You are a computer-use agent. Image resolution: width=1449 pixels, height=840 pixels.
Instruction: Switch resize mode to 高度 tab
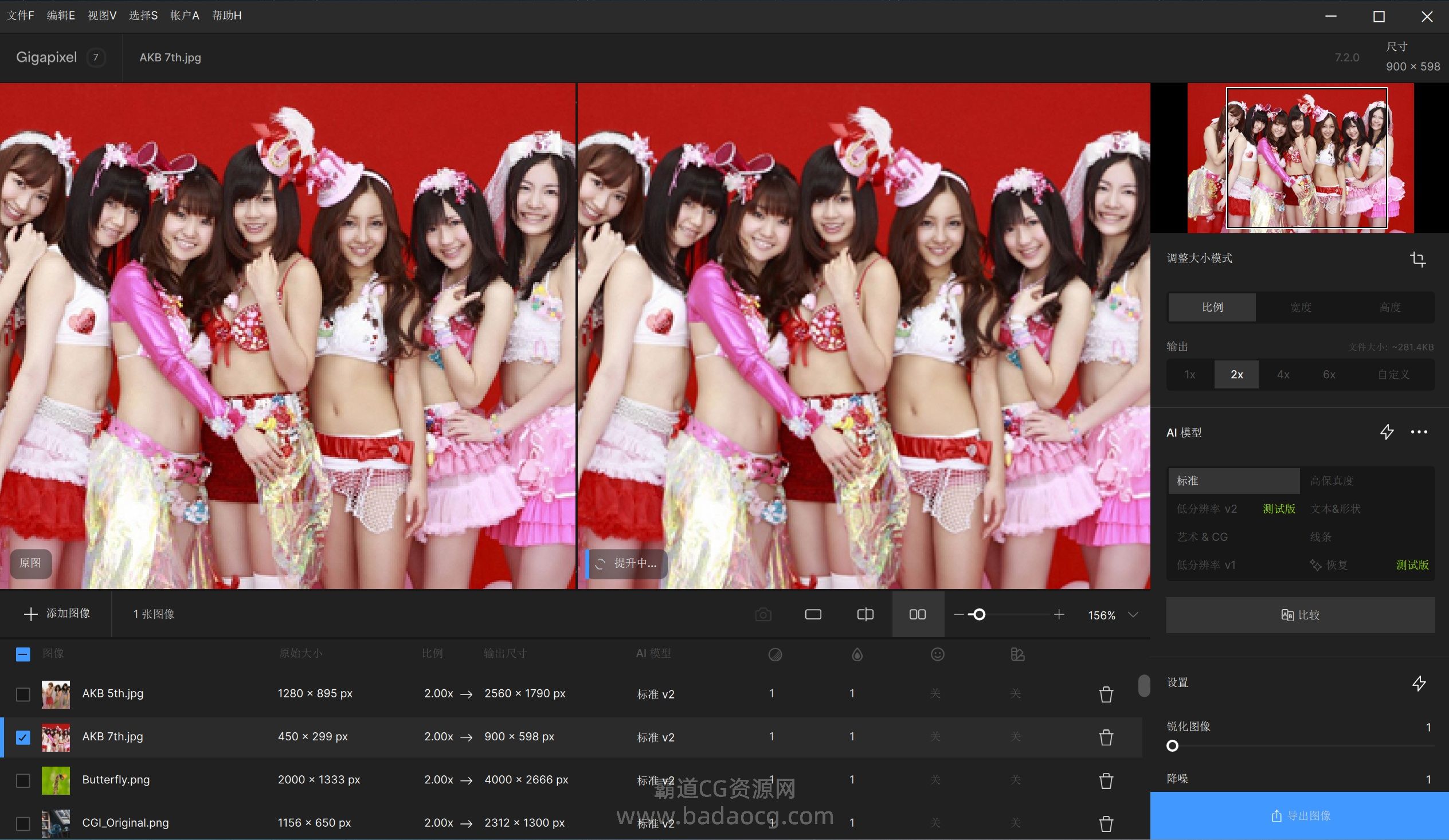tap(1389, 307)
